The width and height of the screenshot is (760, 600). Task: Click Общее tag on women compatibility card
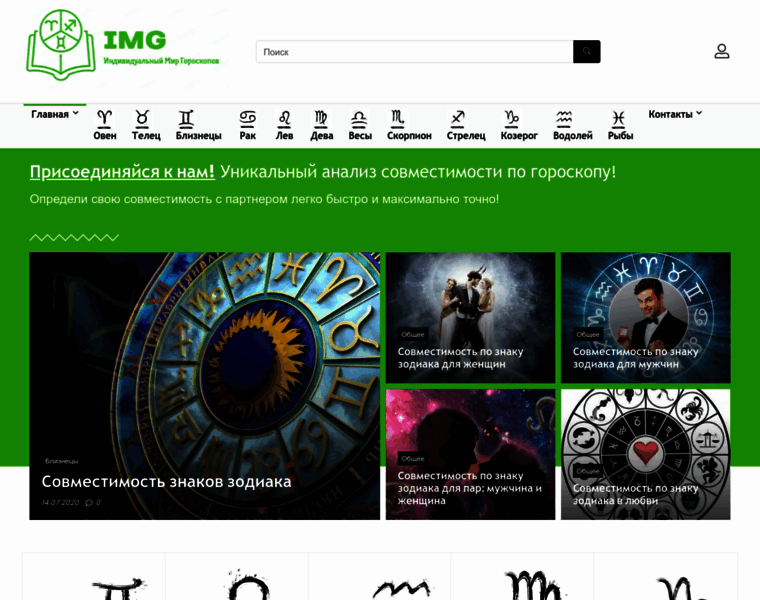pyautogui.click(x=412, y=334)
